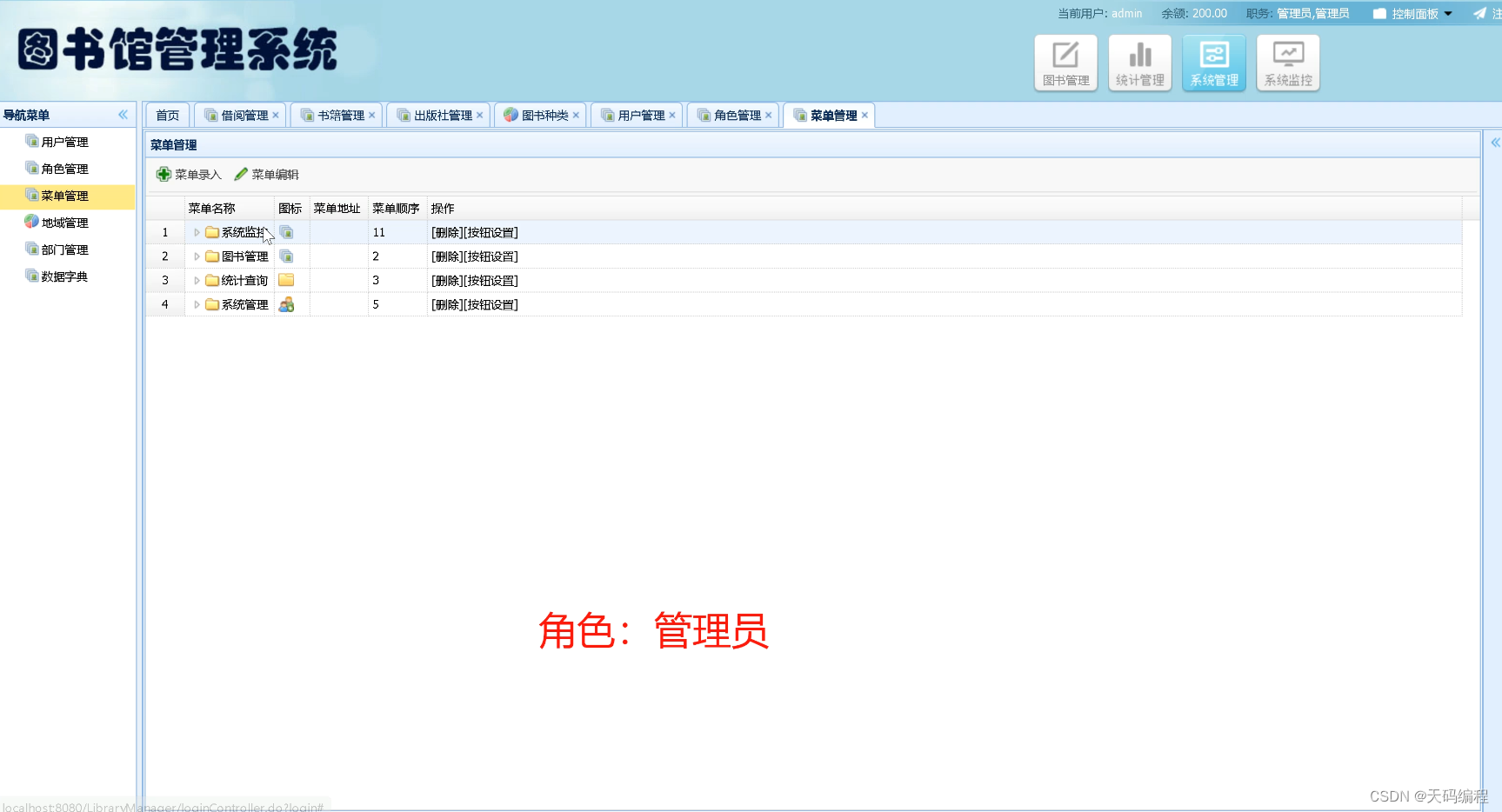
Task: Click the users icon in the 系统管理 row
Action: point(286,304)
